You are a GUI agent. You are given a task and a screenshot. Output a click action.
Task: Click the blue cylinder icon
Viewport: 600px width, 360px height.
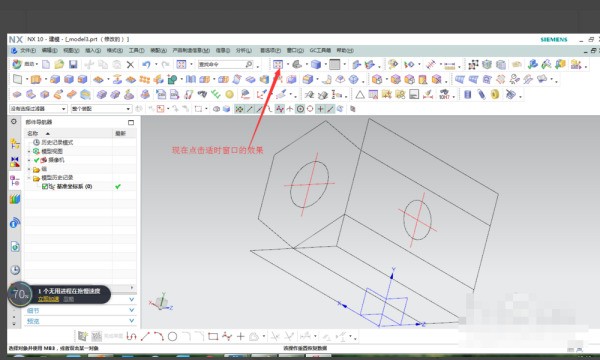coord(467,94)
